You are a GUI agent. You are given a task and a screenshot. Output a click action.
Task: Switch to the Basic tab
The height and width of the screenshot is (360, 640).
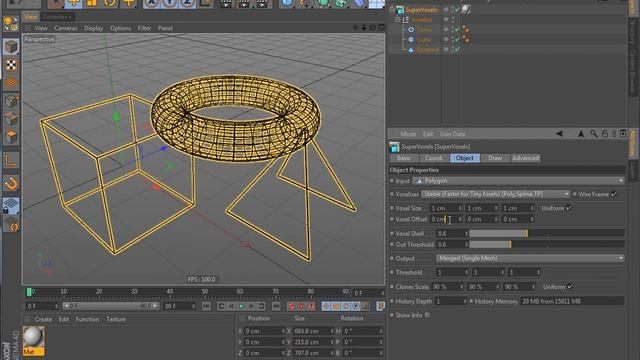(404, 158)
